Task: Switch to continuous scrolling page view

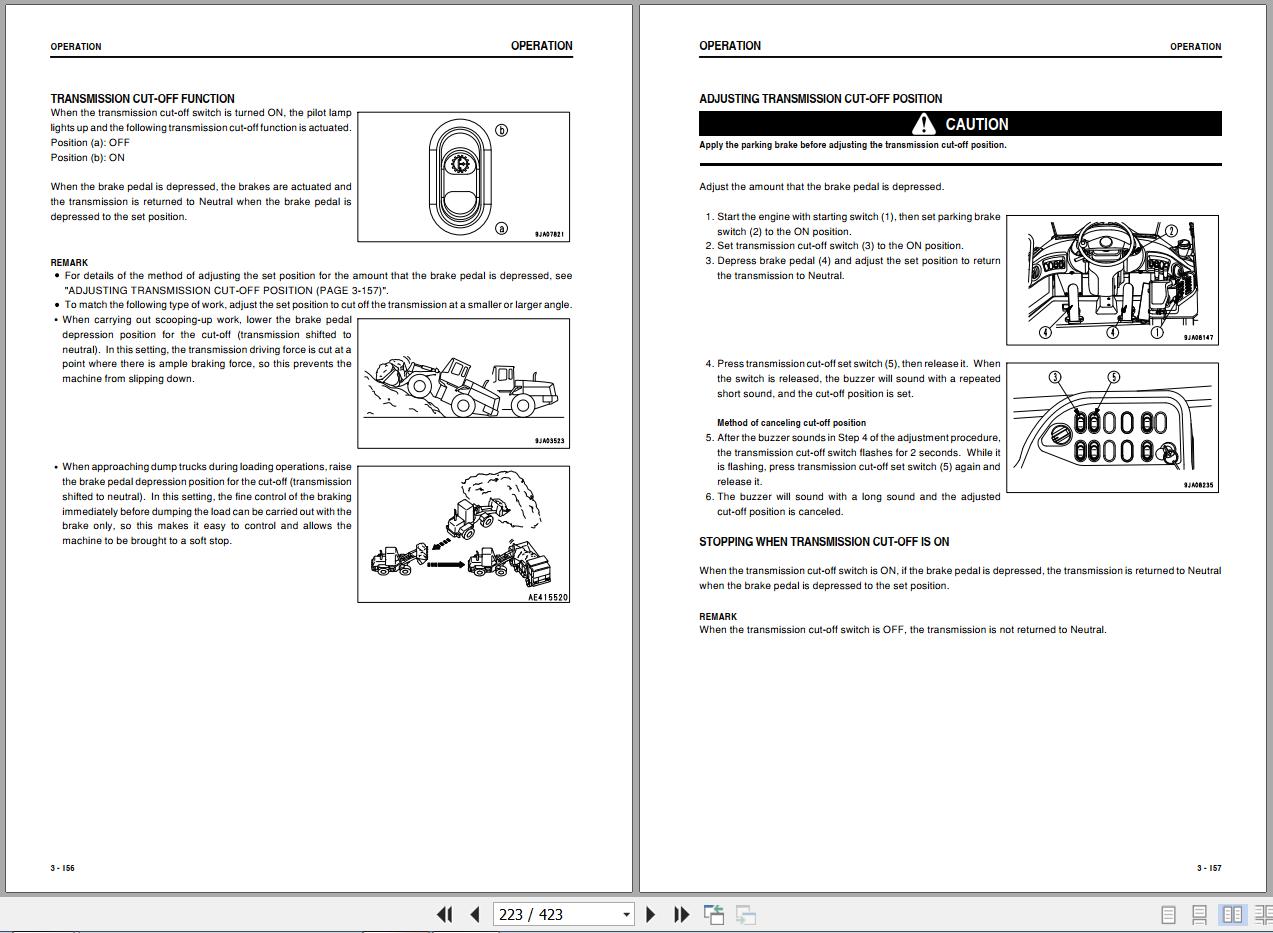Action: pyautogui.click(x=1200, y=914)
